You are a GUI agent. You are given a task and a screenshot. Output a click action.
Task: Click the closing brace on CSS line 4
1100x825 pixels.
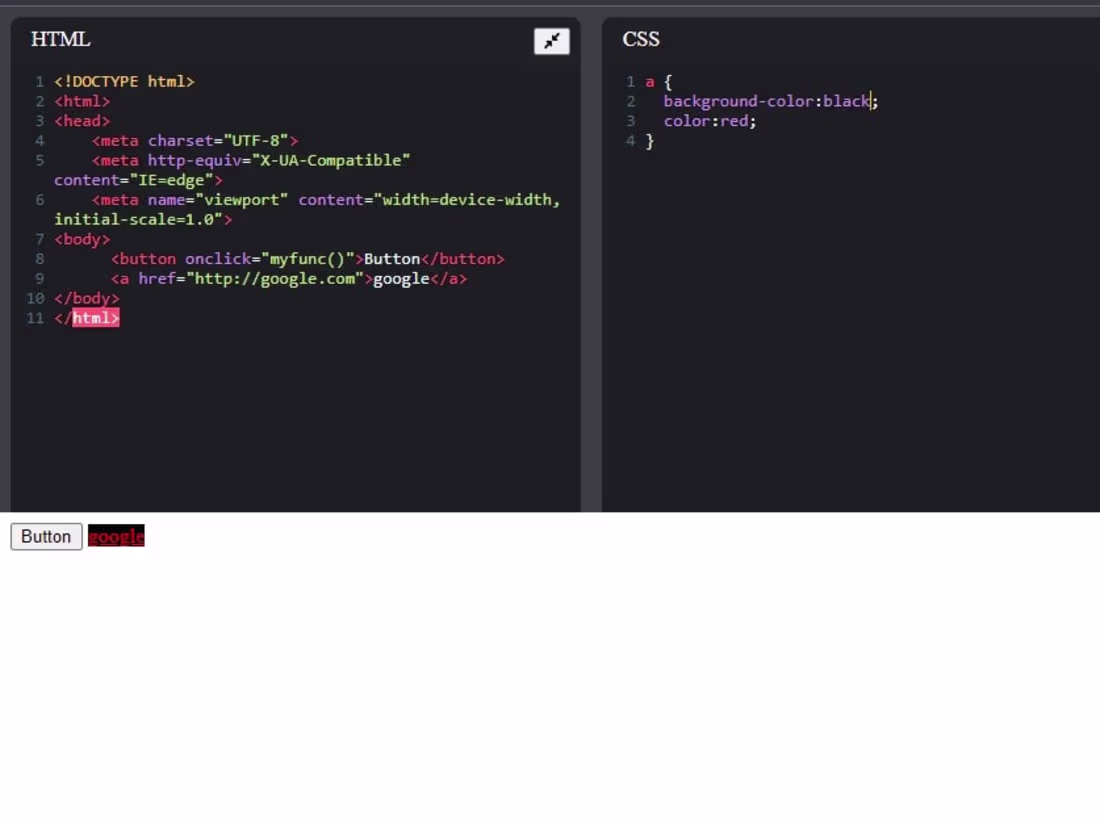652,140
